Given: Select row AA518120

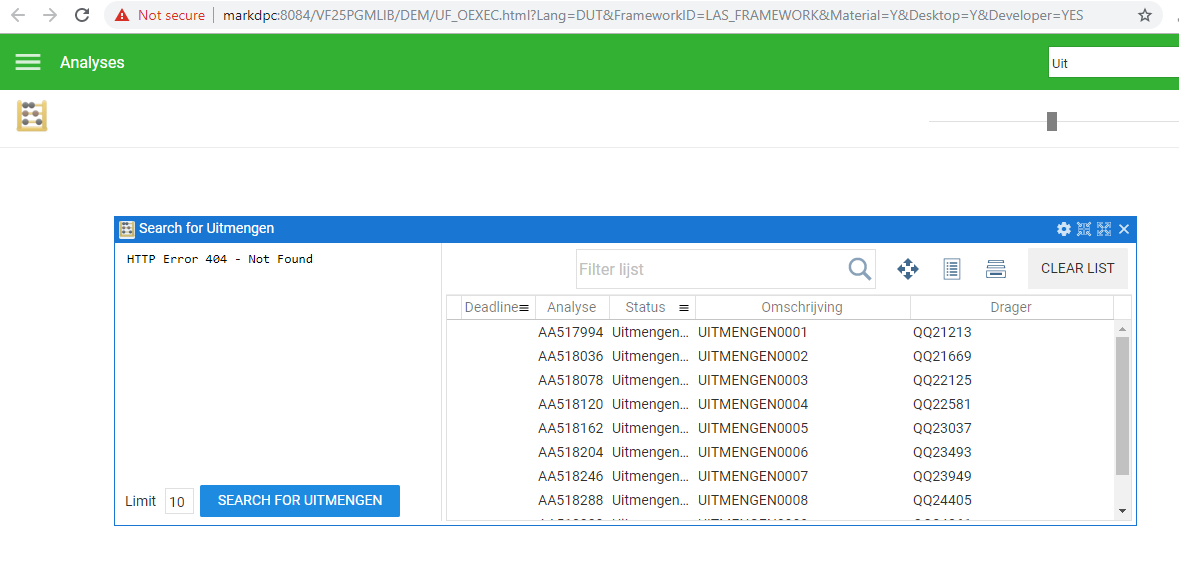Looking at the screenshot, I should (780, 404).
